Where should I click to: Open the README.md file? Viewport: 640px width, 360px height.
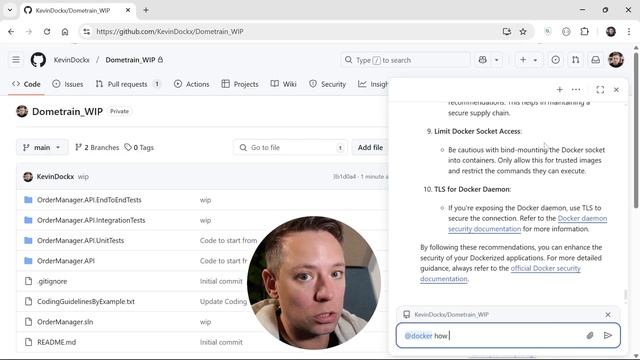pos(56,342)
